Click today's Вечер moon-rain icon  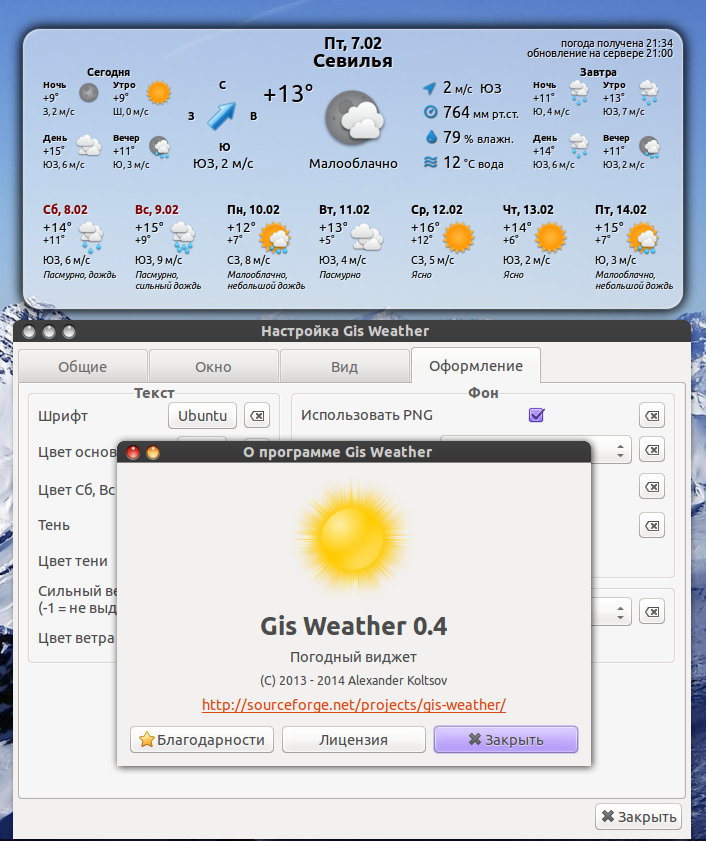pyautogui.click(x=159, y=146)
